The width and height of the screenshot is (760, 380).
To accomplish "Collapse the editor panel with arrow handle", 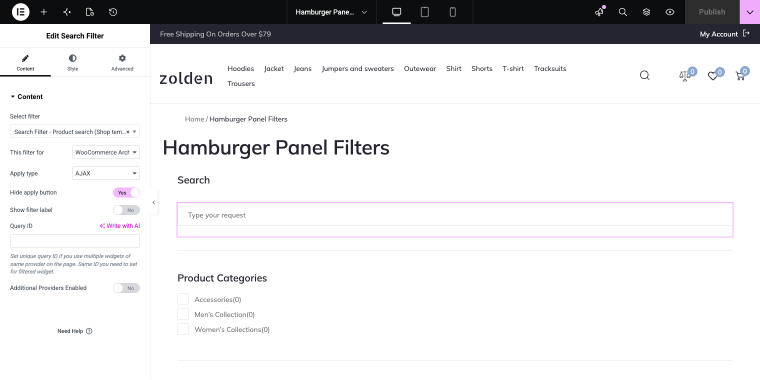I will coord(154,203).
